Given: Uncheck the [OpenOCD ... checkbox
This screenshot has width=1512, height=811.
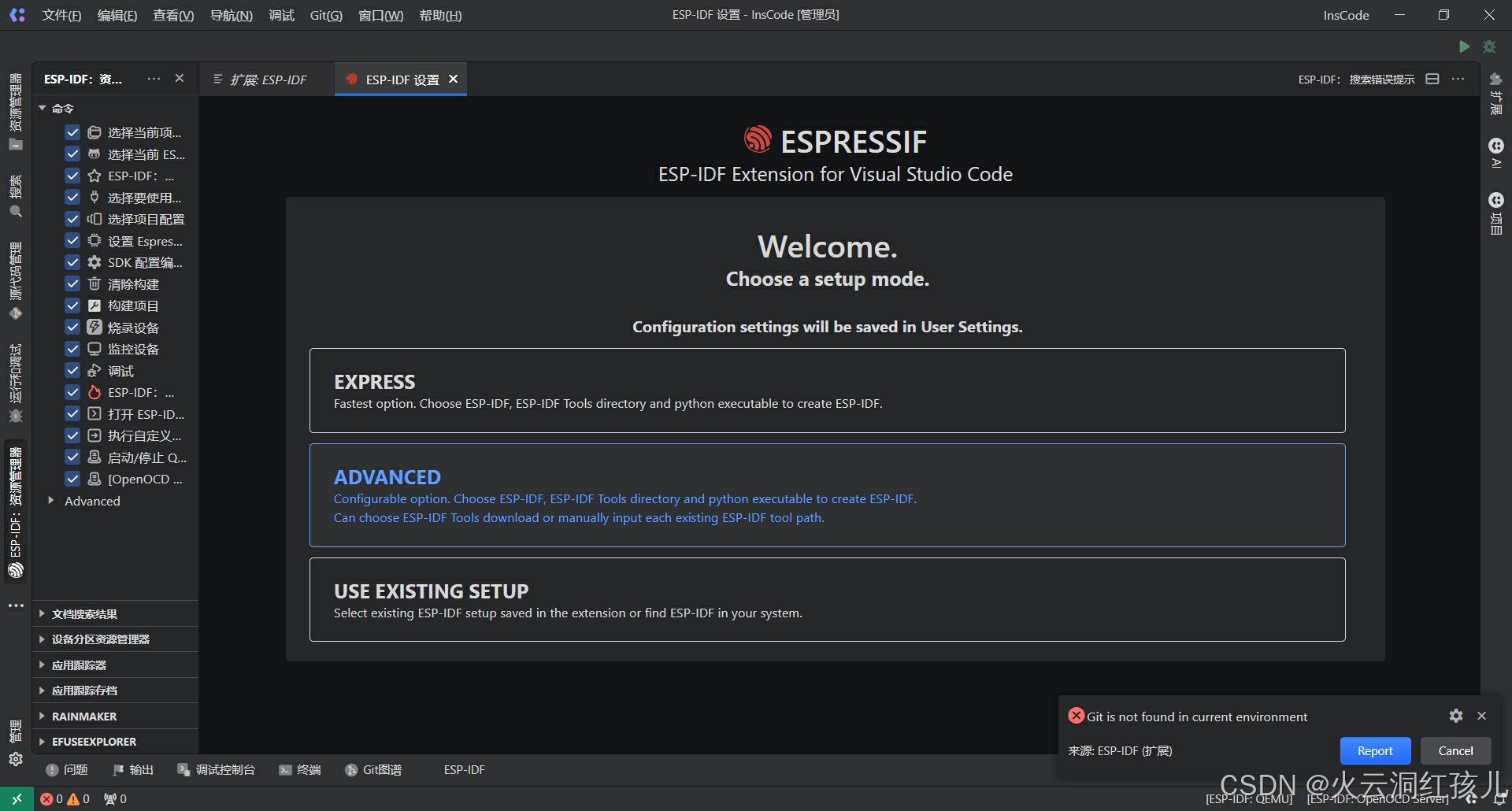Looking at the screenshot, I should 72,479.
